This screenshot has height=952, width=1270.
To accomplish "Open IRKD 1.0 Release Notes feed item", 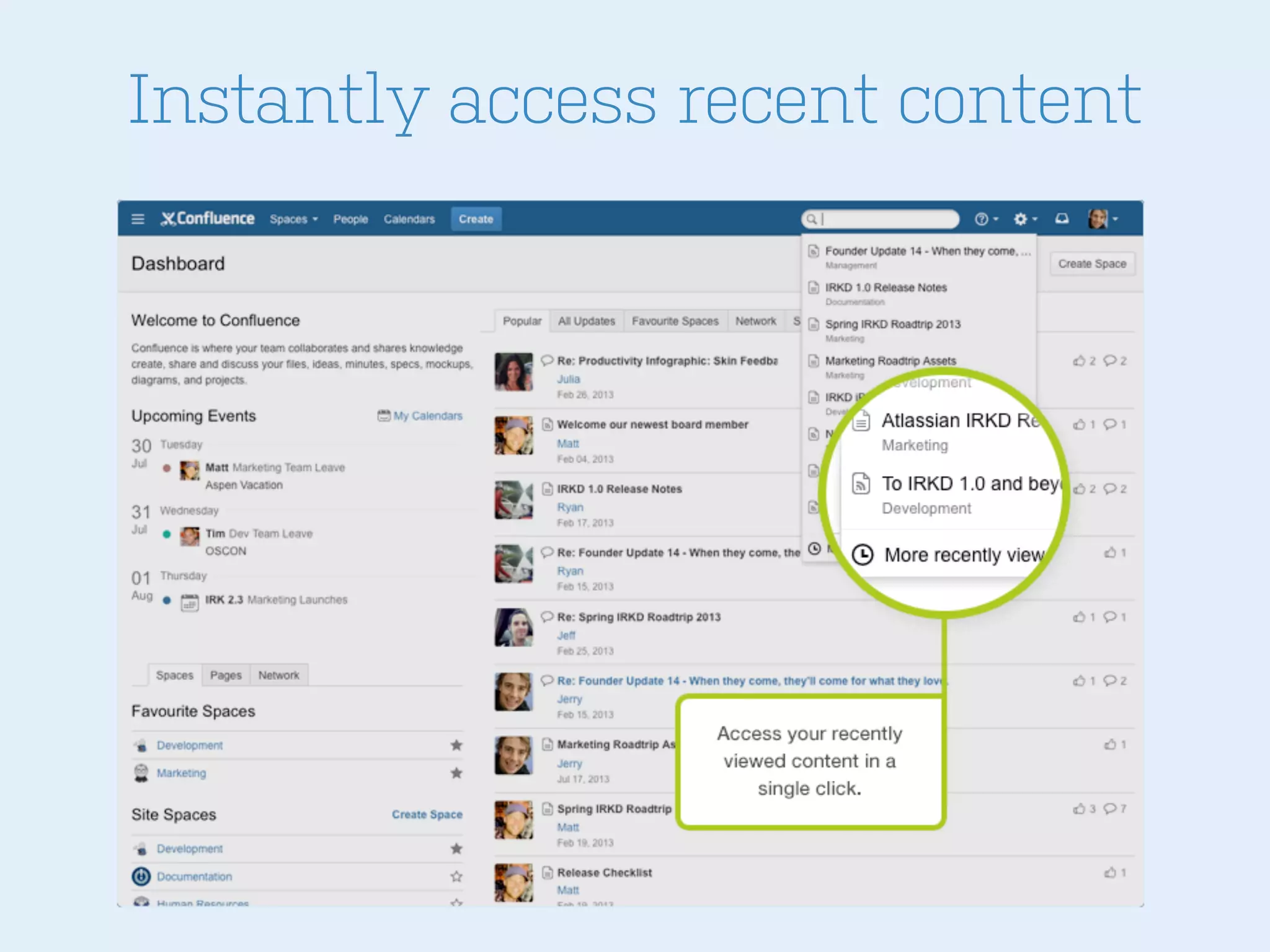I will click(619, 489).
